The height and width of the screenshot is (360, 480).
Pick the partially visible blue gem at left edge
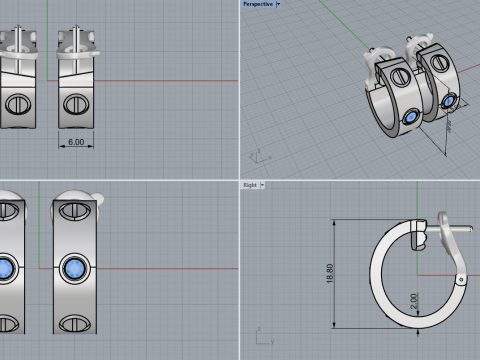(5, 269)
